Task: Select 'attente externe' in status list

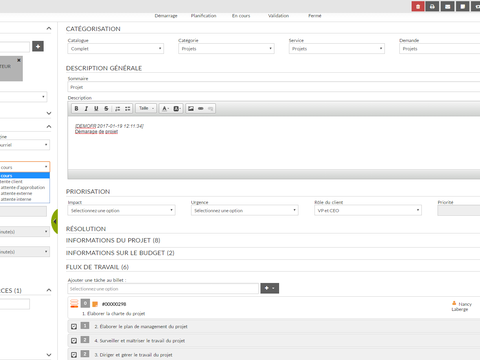Action: pyautogui.click(x=25, y=193)
